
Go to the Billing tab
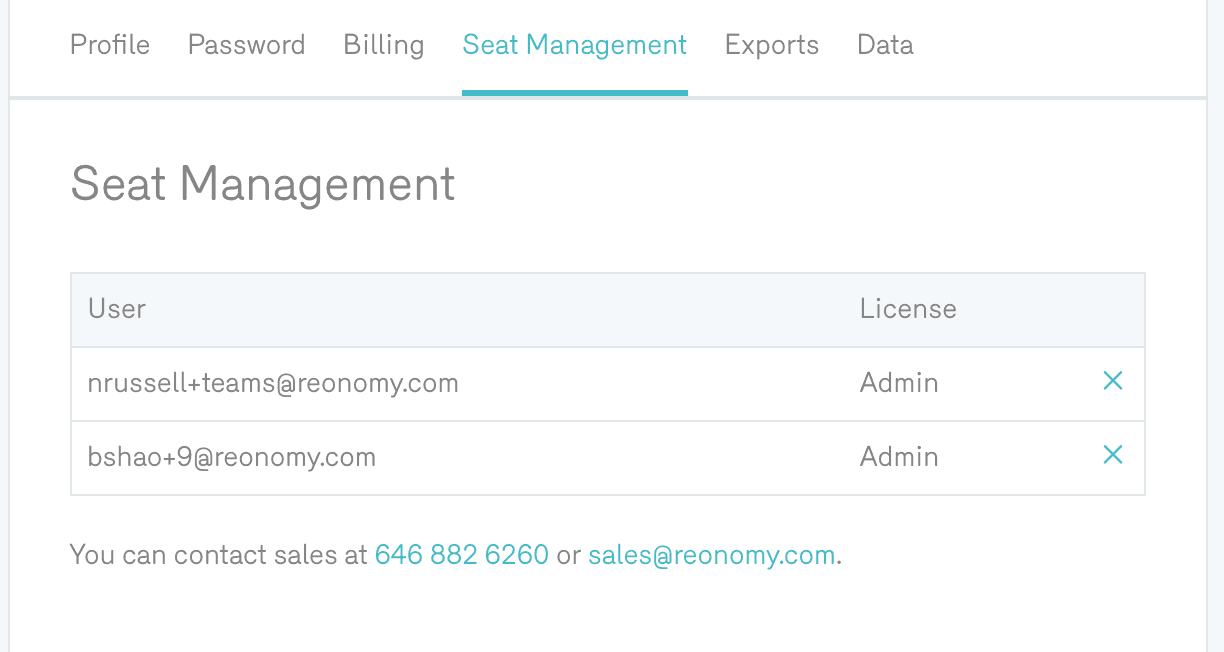[383, 45]
